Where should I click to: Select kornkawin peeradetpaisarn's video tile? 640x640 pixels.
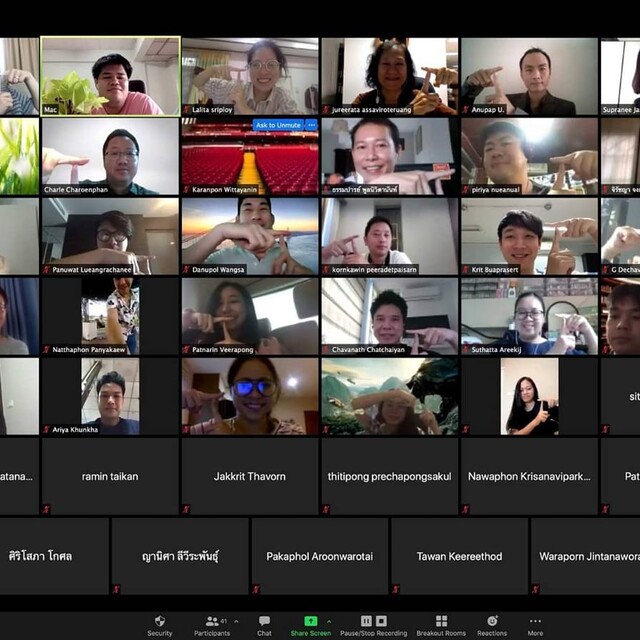pos(390,236)
